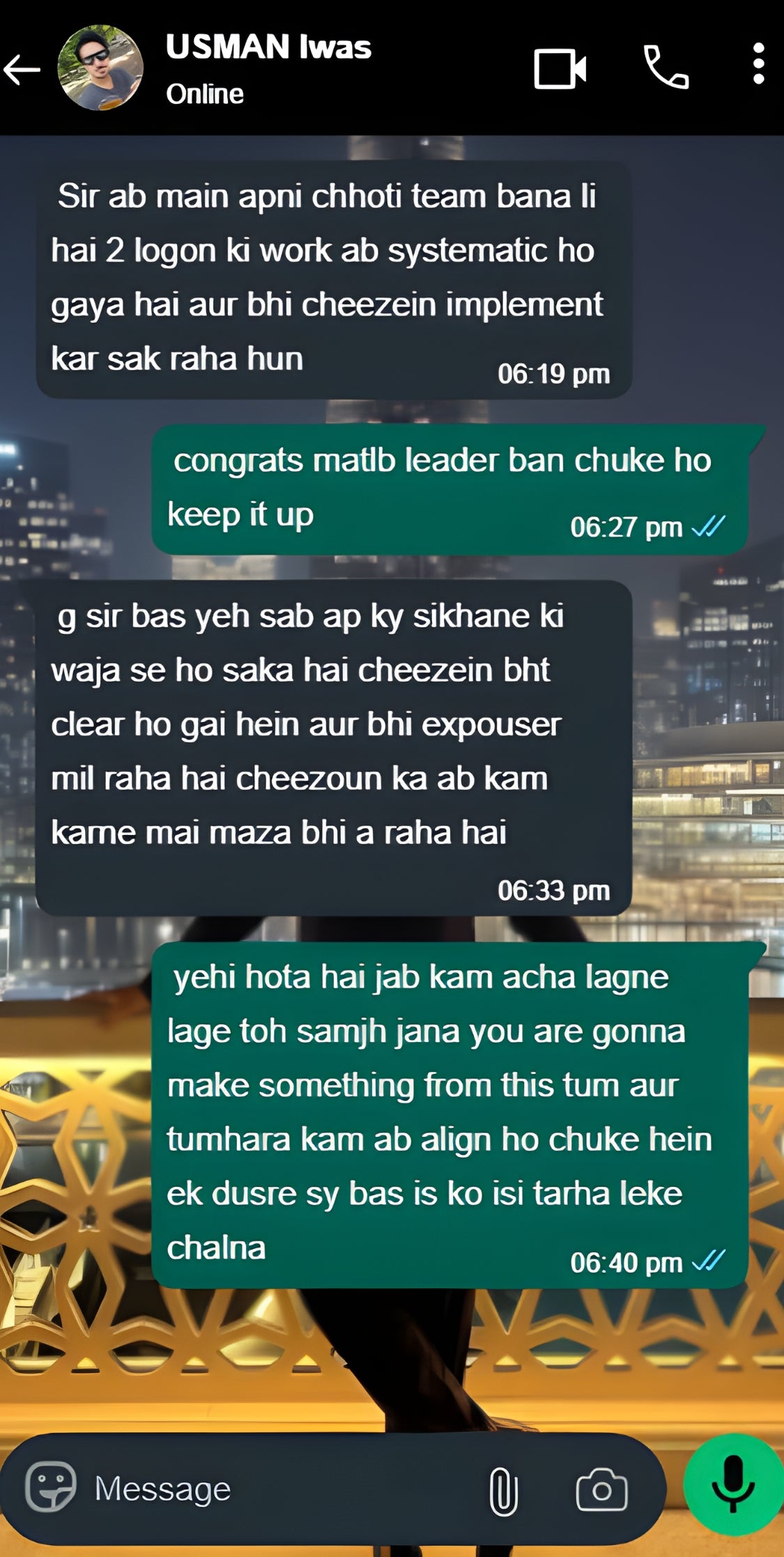The image size is (784, 1557).
Task: Select the 'yehi hota hai' sent message
Action: click(450, 1115)
